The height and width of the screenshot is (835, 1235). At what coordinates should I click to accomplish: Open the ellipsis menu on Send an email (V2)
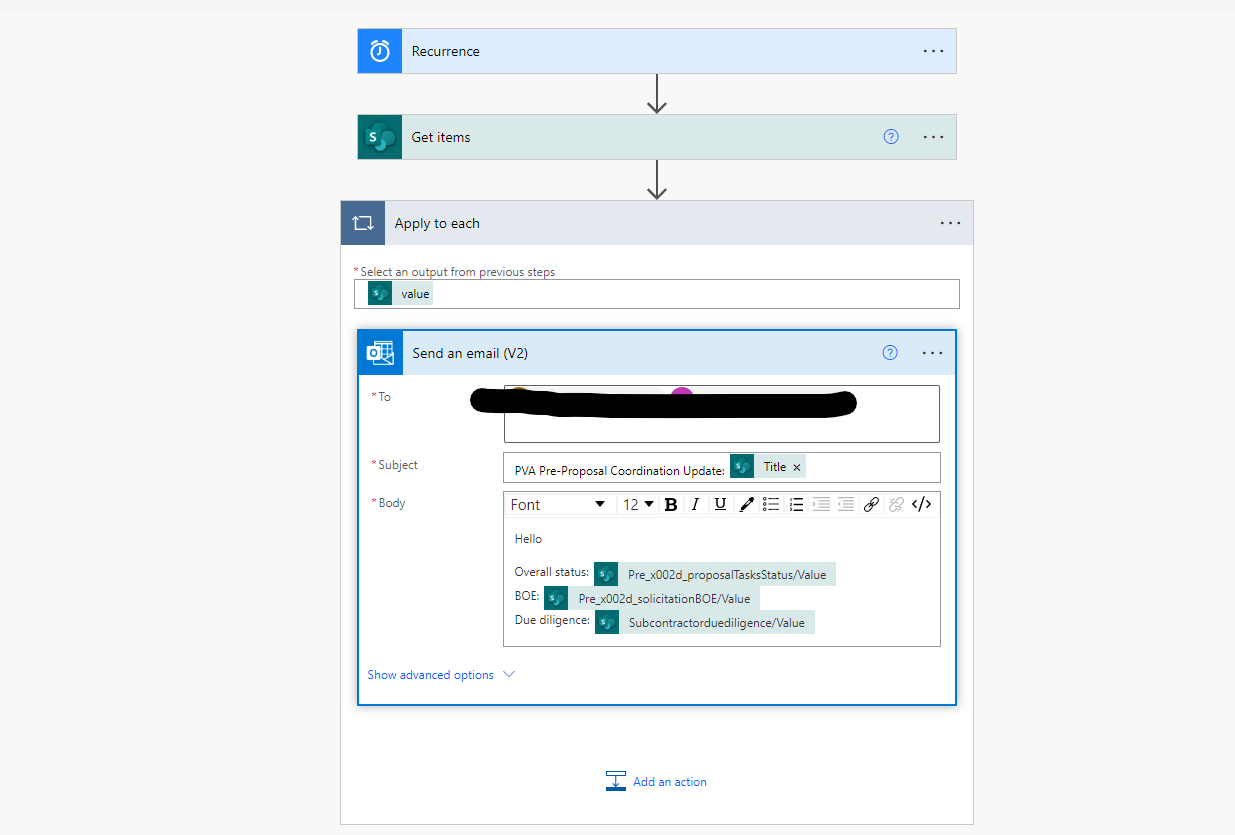coord(932,353)
